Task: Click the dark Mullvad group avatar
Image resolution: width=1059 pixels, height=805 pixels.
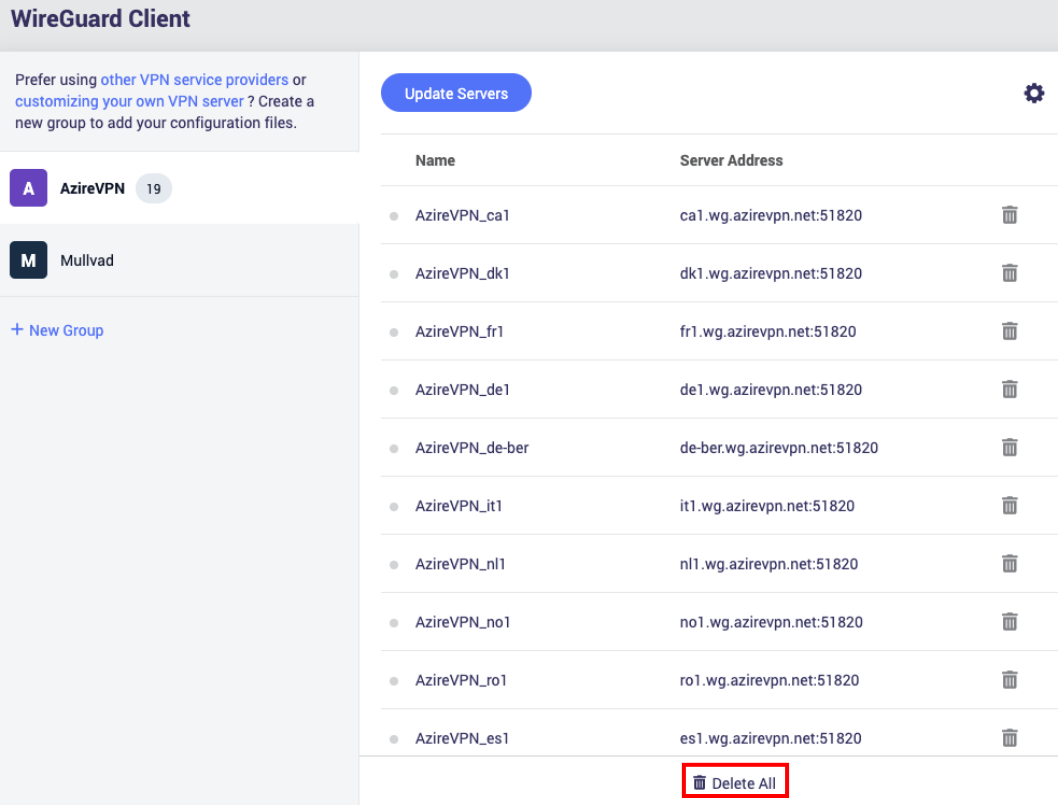Action: 28,260
